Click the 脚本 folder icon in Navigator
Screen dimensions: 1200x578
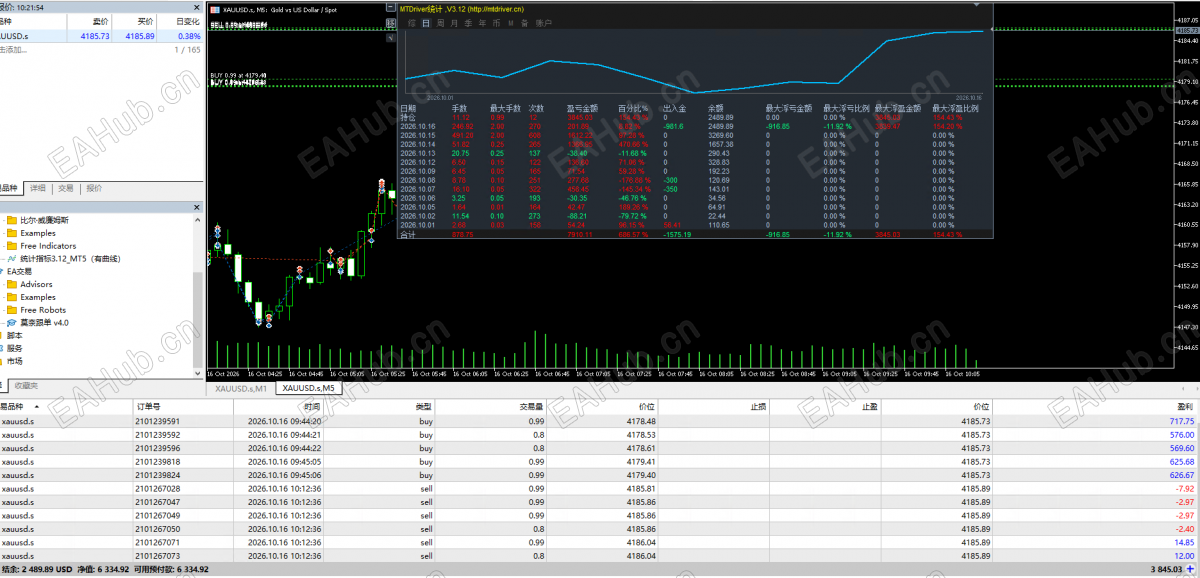(x=1, y=336)
